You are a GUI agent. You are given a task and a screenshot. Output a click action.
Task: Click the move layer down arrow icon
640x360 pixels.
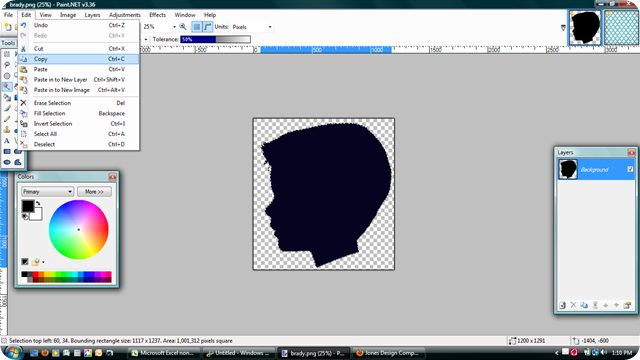click(617, 305)
